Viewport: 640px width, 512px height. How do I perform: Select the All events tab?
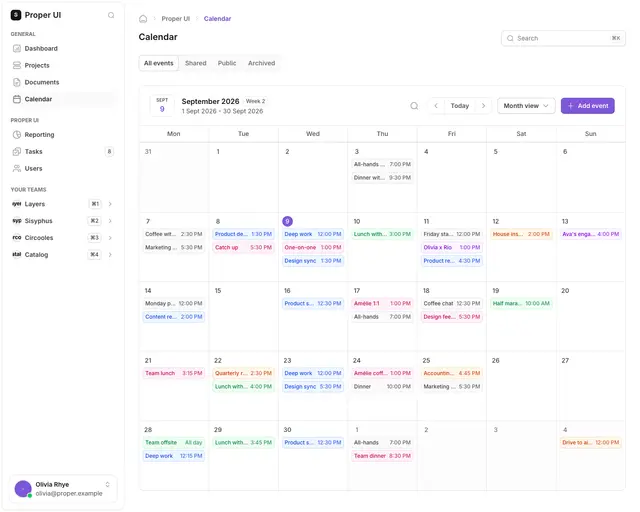[160, 64]
